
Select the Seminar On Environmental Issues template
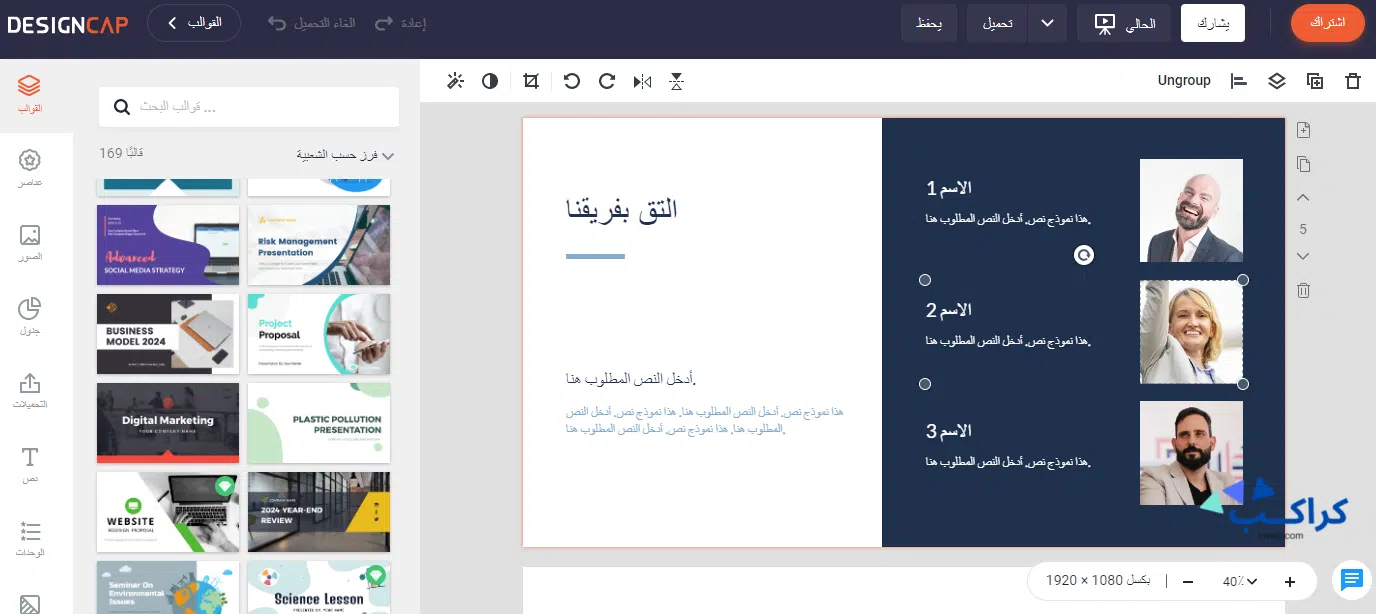click(x=168, y=588)
